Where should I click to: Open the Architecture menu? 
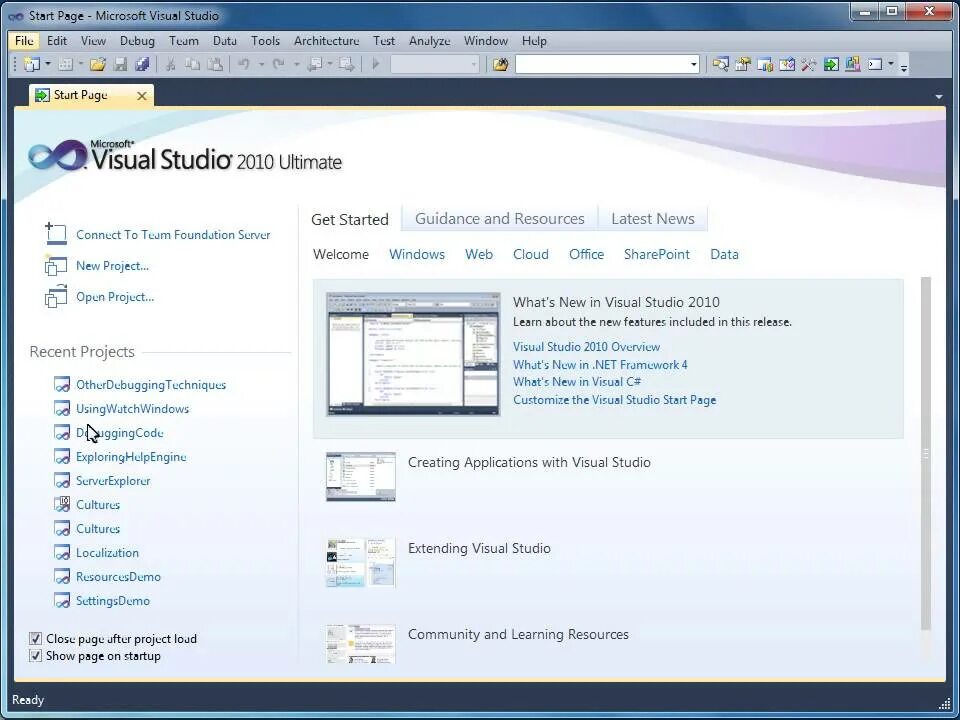(x=326, y=41)
